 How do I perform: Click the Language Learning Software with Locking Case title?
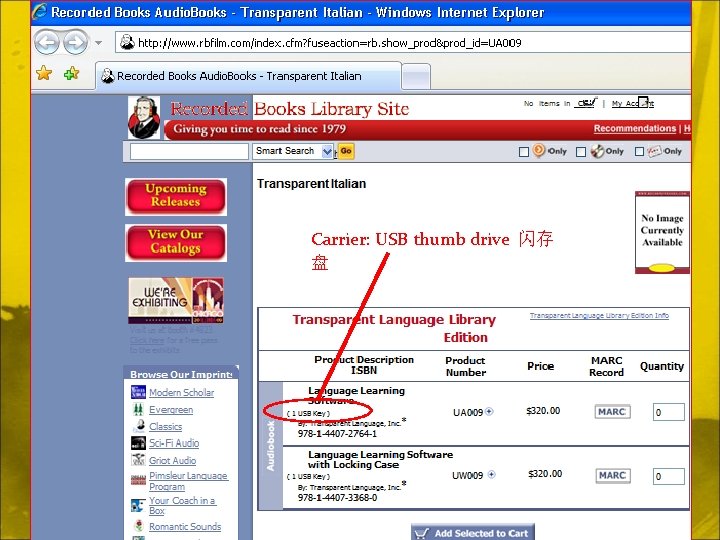[380, 459]
